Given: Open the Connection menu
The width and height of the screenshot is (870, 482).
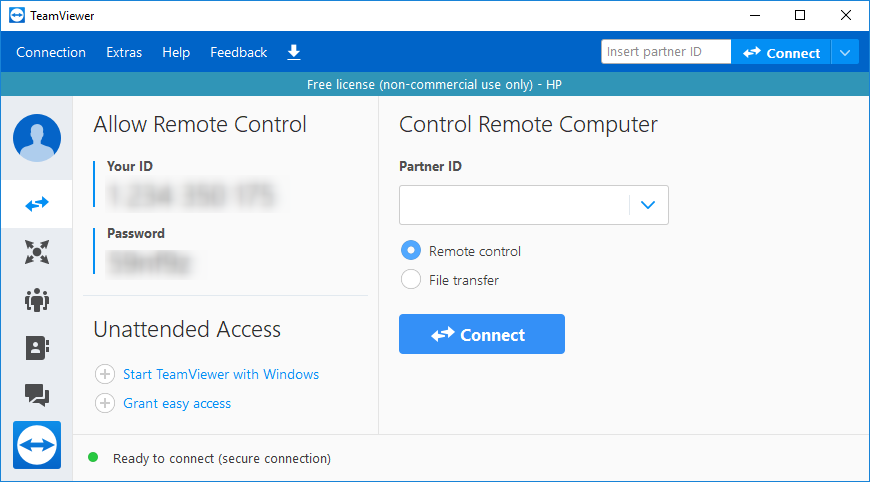Looking at the screenshot, I should click(51, 53).
